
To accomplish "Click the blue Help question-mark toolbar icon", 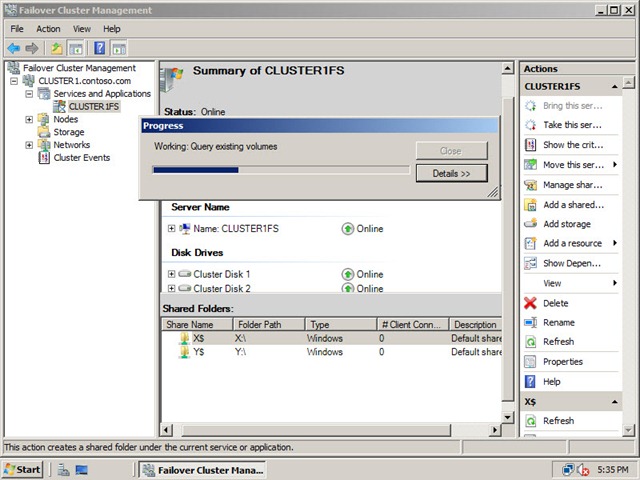I will (x=100, y=49).
